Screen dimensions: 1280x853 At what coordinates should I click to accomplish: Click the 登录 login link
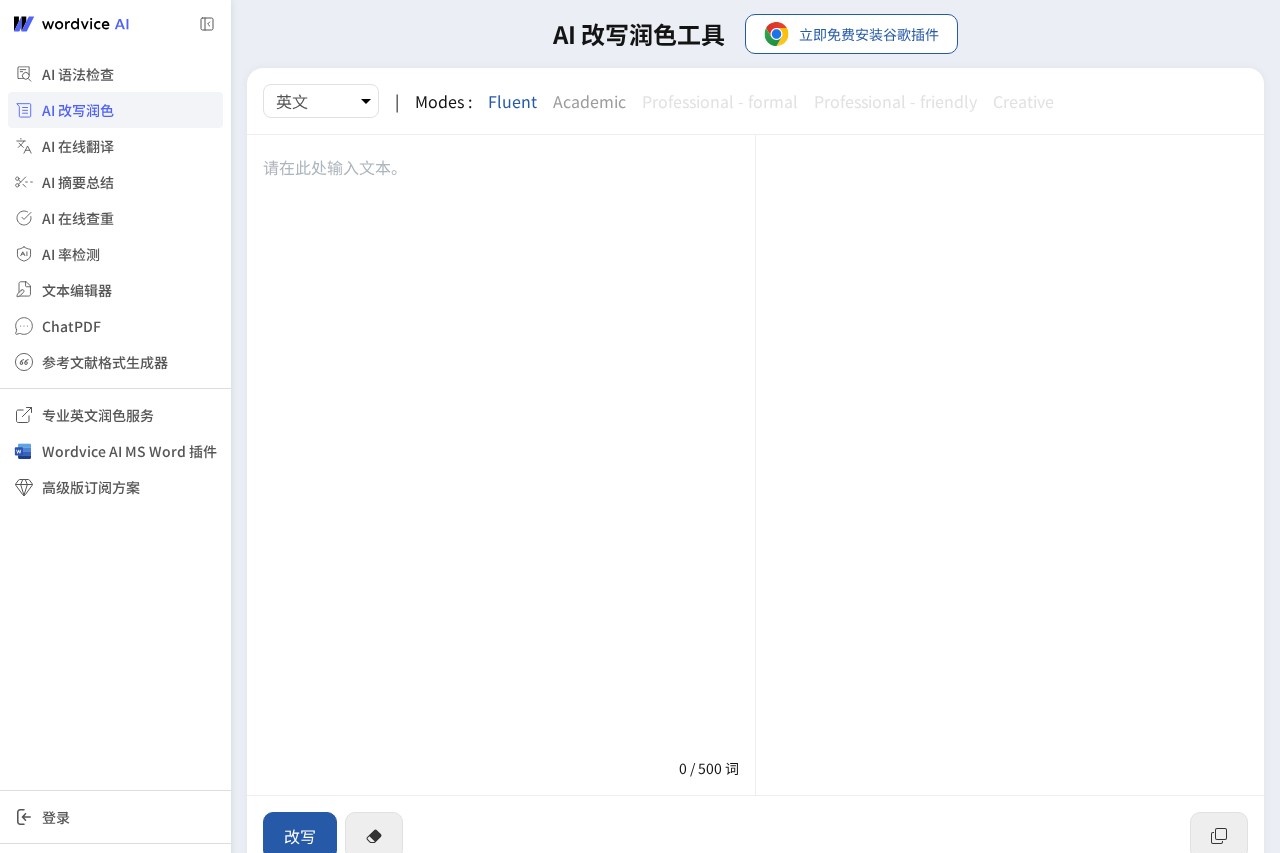56,817
